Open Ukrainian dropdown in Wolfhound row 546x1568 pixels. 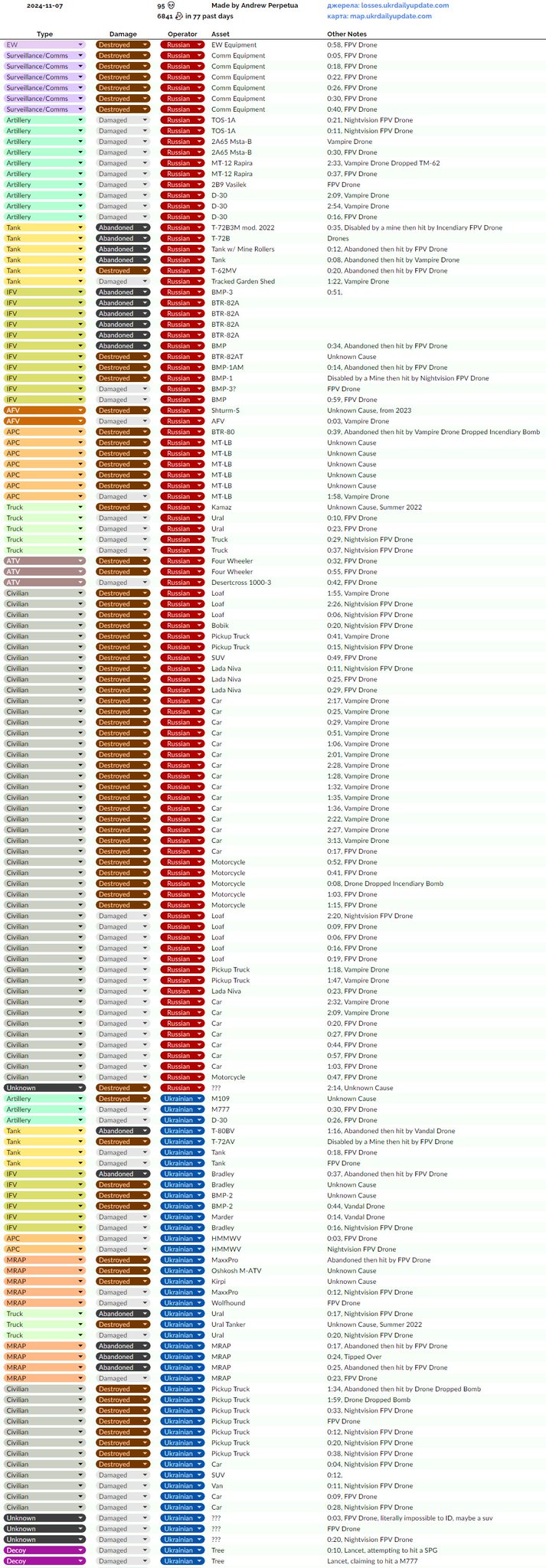[182, 1303]
